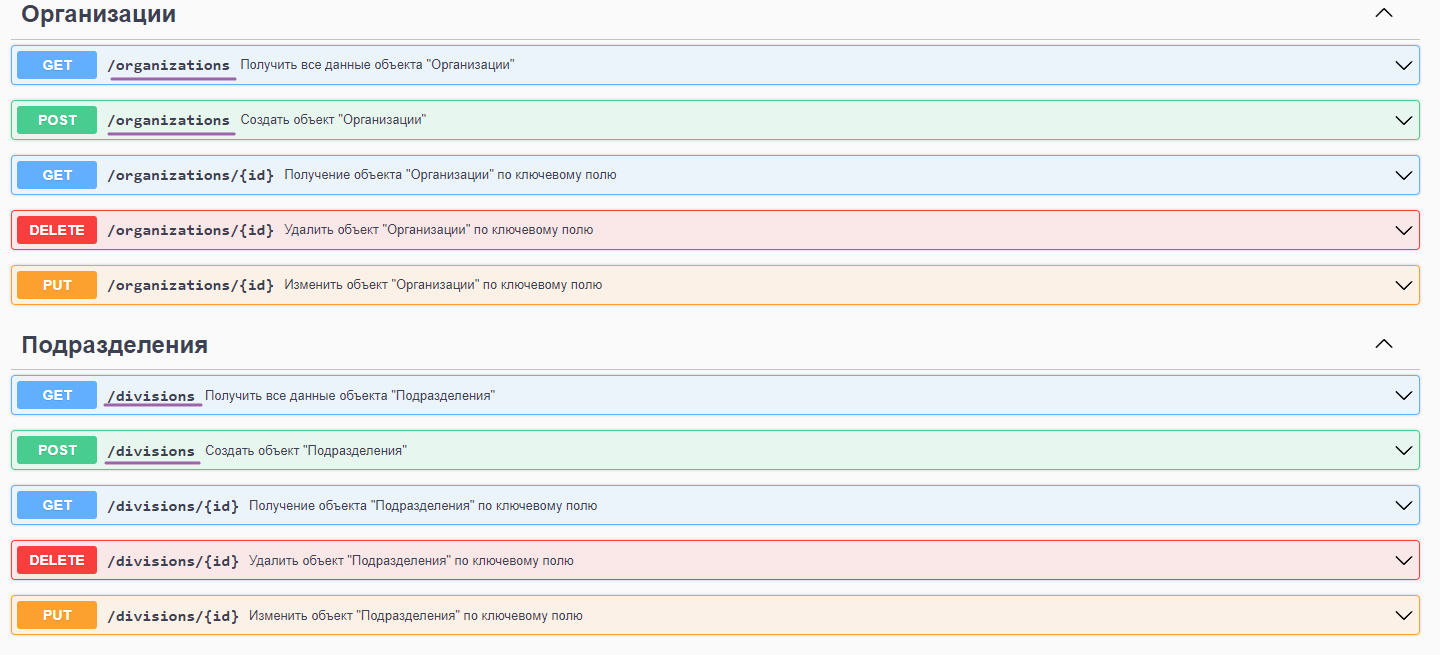The image size is (1440, 655).
Task: Click POST badge for /divisions
Action: coord(57,450)
